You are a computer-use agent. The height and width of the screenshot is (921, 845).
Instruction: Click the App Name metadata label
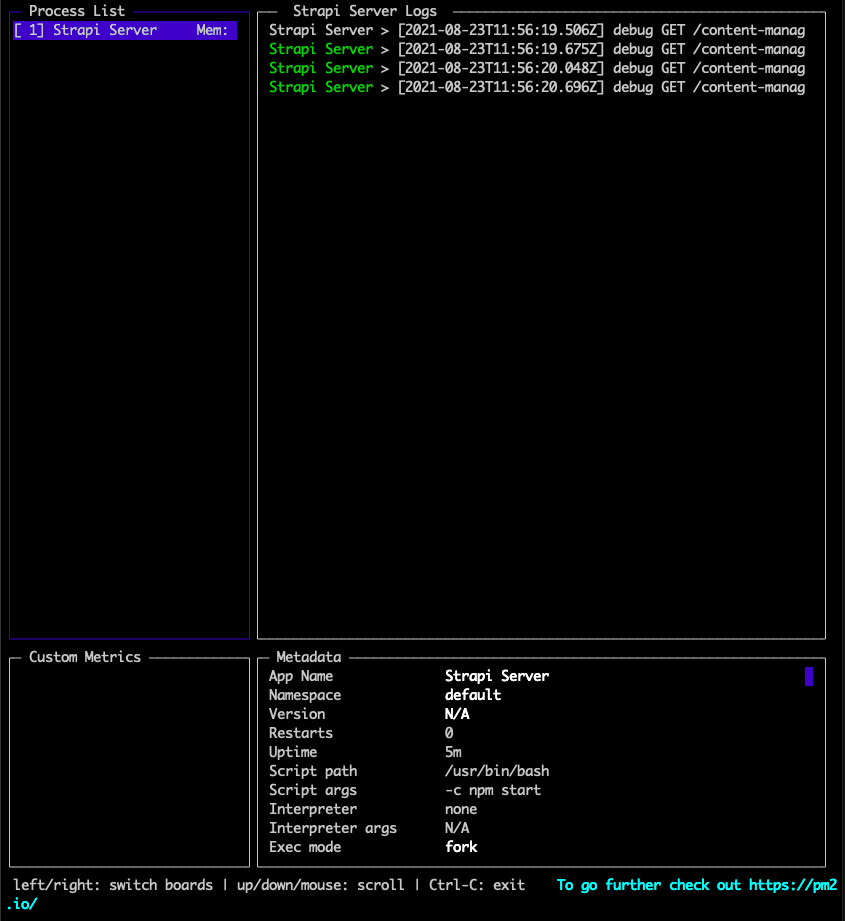click(x=301, y=676)
